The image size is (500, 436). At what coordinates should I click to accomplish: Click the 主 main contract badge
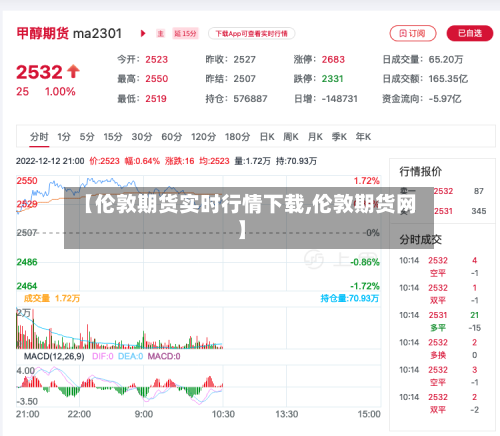(161, 34)
